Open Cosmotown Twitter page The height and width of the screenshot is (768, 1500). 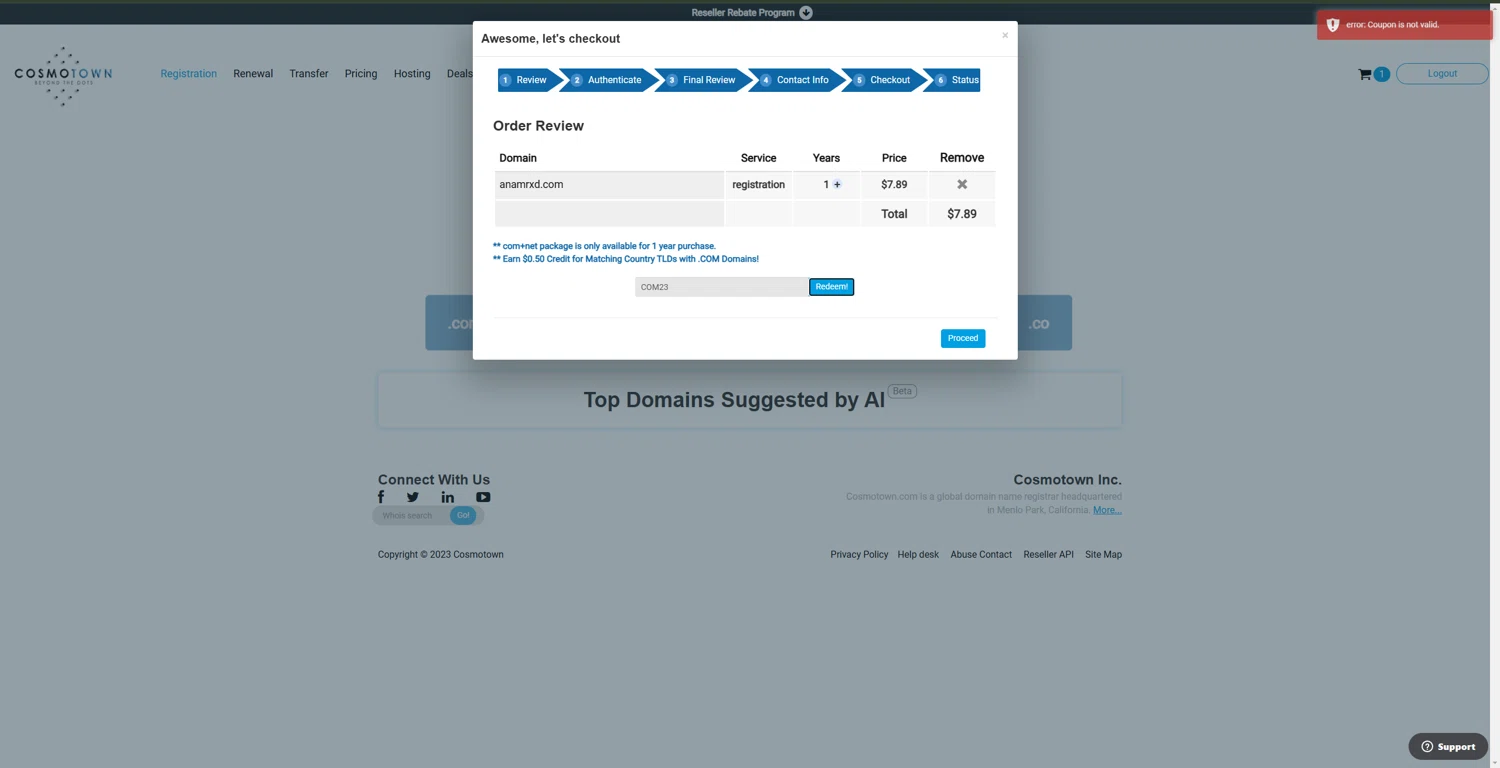point(412,497)
